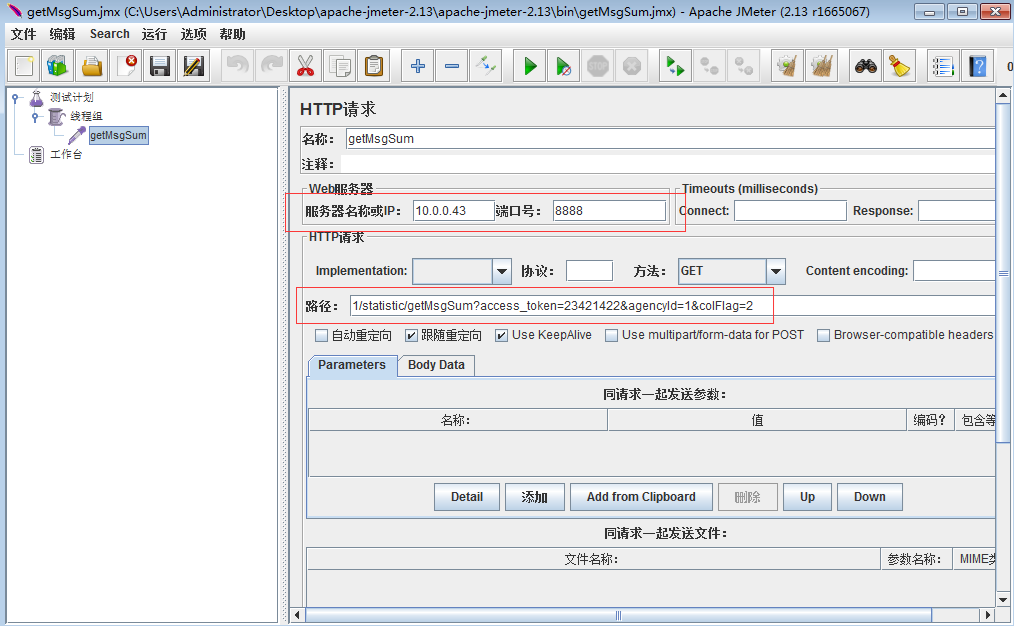1014x626 pixels.
Task: Click the Add from Clipboard button
Action: pyautogui.click(x=641, y=497)
